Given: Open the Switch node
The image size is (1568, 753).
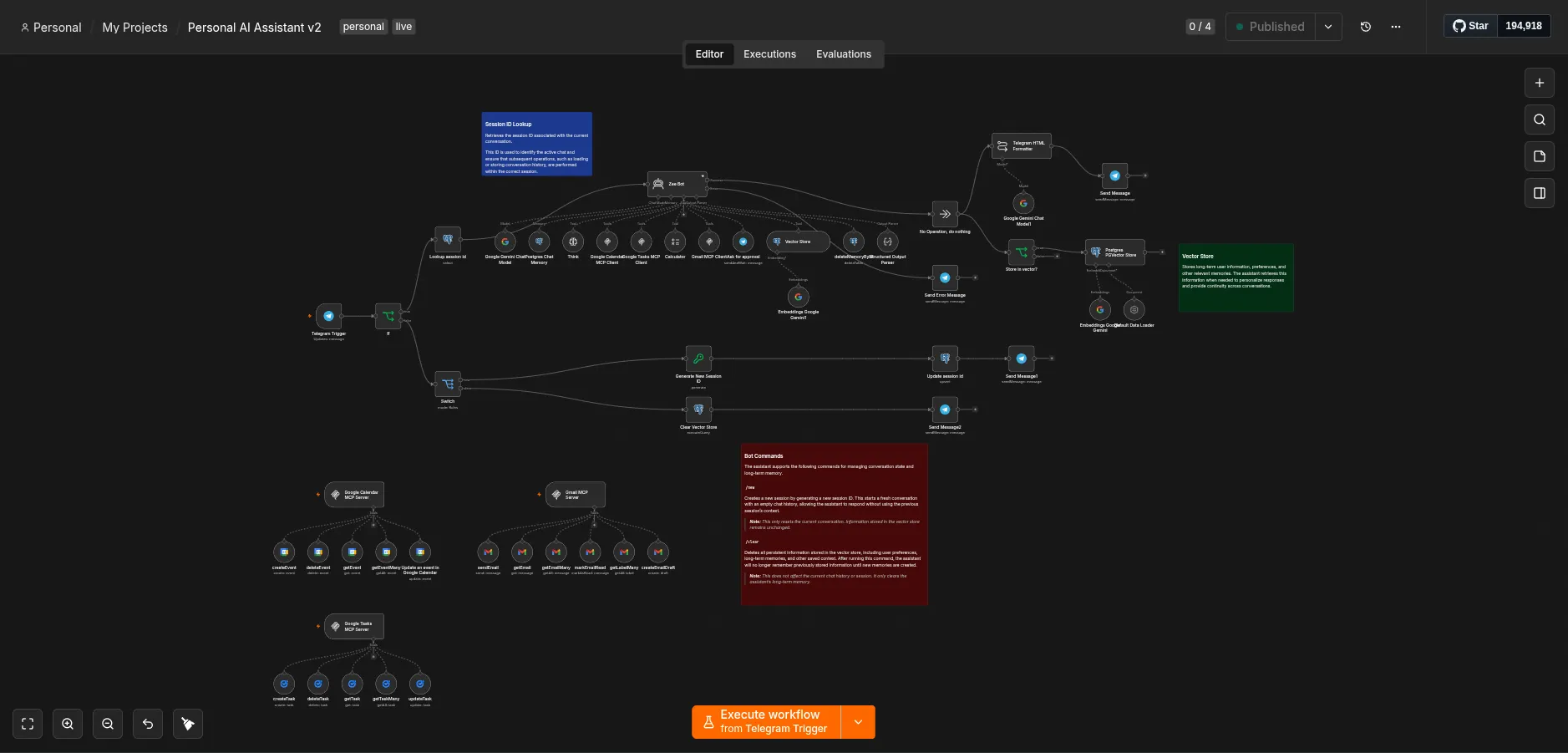Looking at the screenshot, I should (x=448, y=384).
